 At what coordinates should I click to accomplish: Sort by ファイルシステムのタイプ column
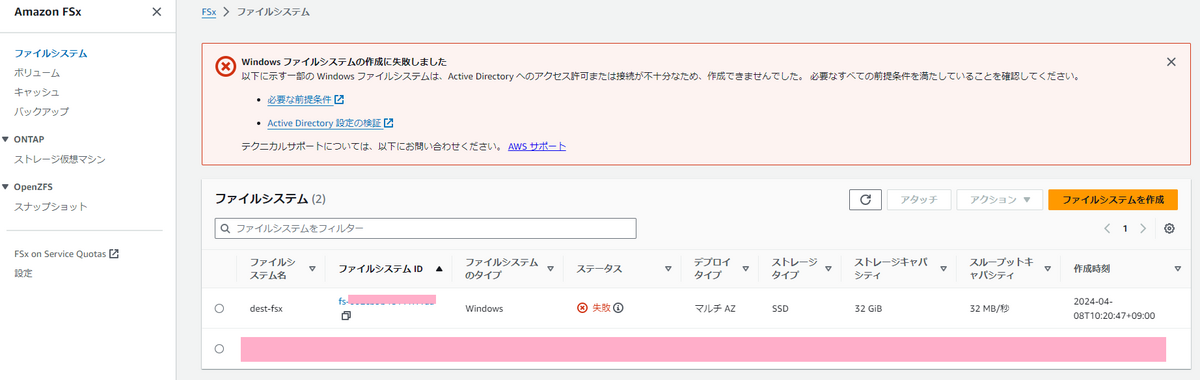tap(550, 269)
